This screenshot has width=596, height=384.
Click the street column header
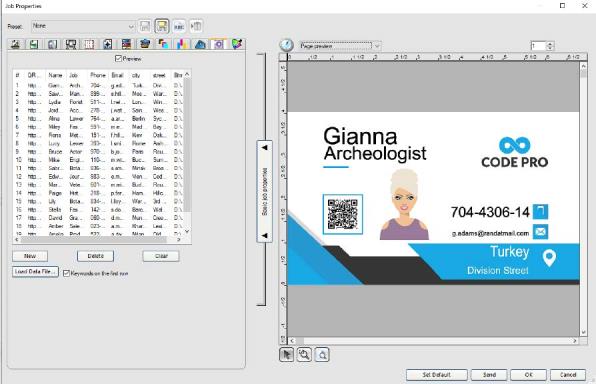[x=160, y=75]
